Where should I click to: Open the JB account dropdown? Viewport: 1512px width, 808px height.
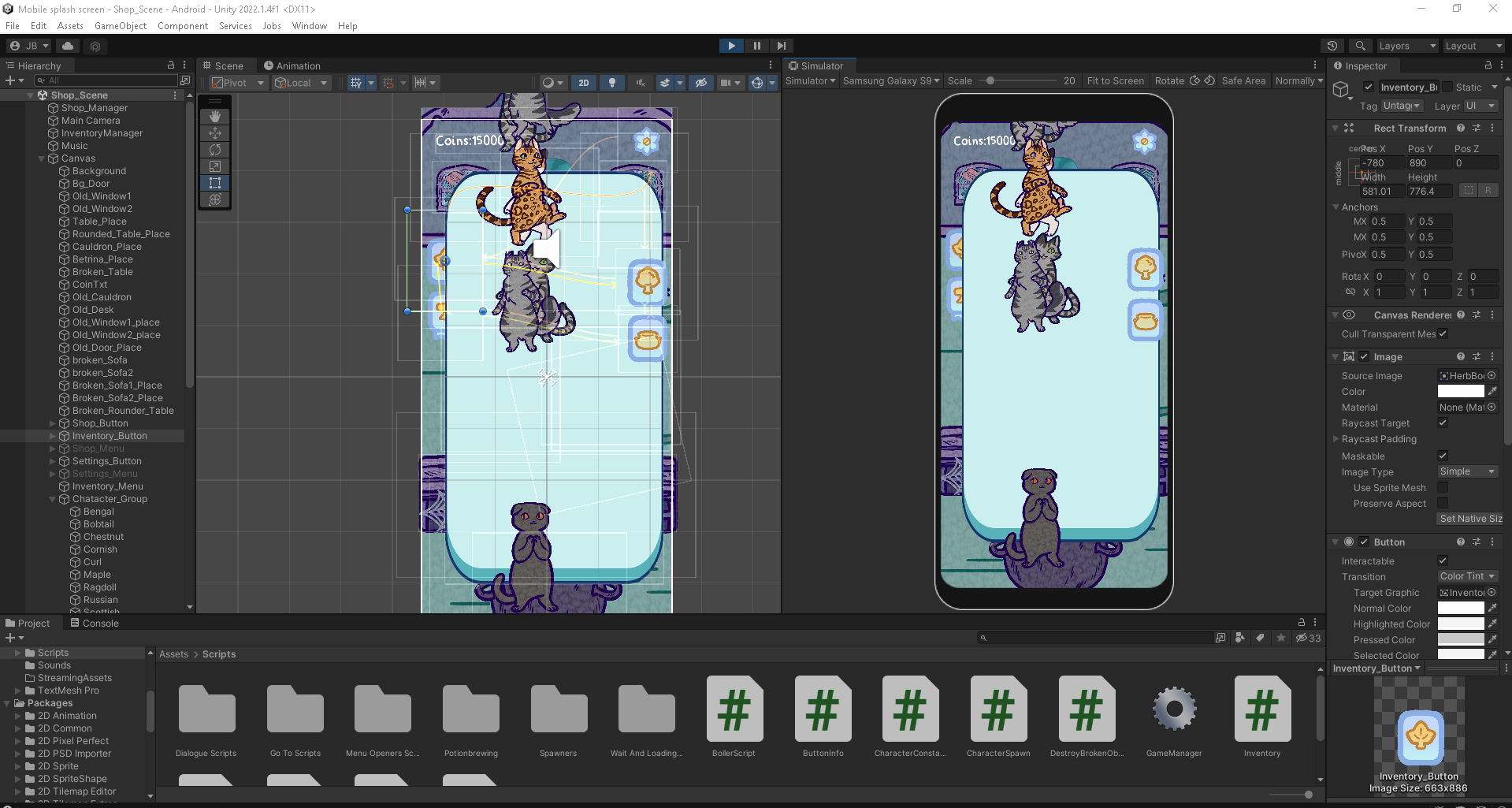(x=29, y=46)
